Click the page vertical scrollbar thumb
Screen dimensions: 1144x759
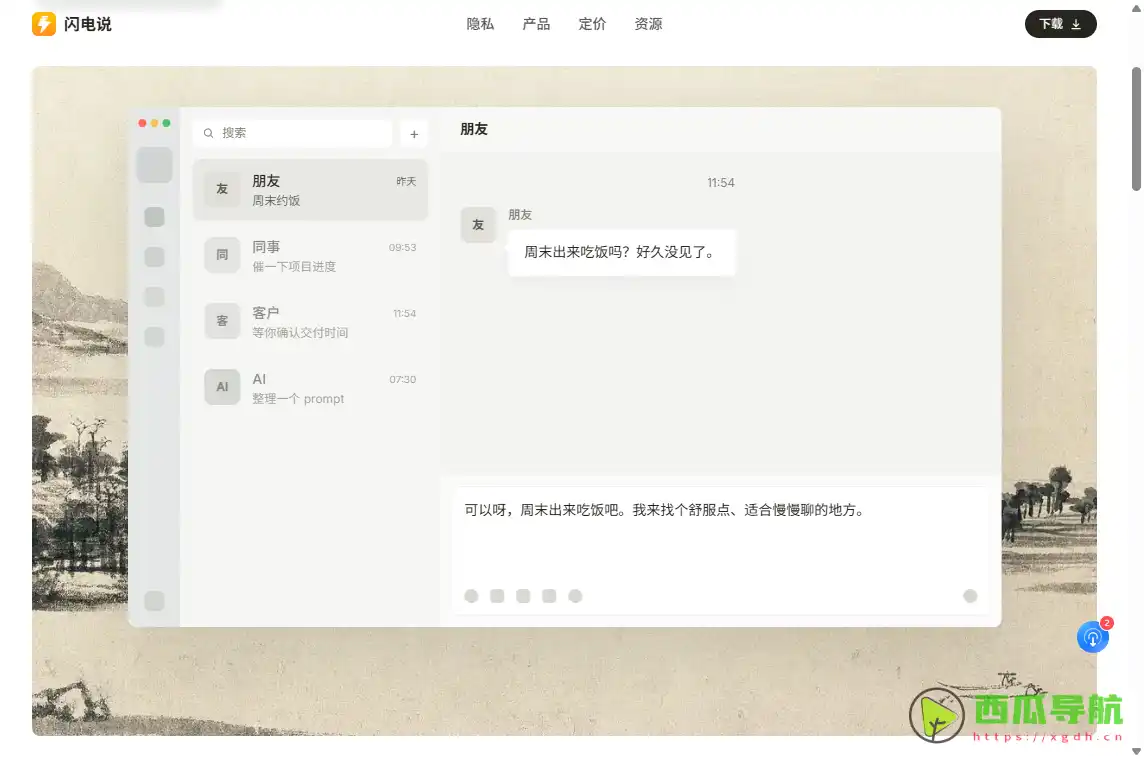click(x=1136, y=128)
